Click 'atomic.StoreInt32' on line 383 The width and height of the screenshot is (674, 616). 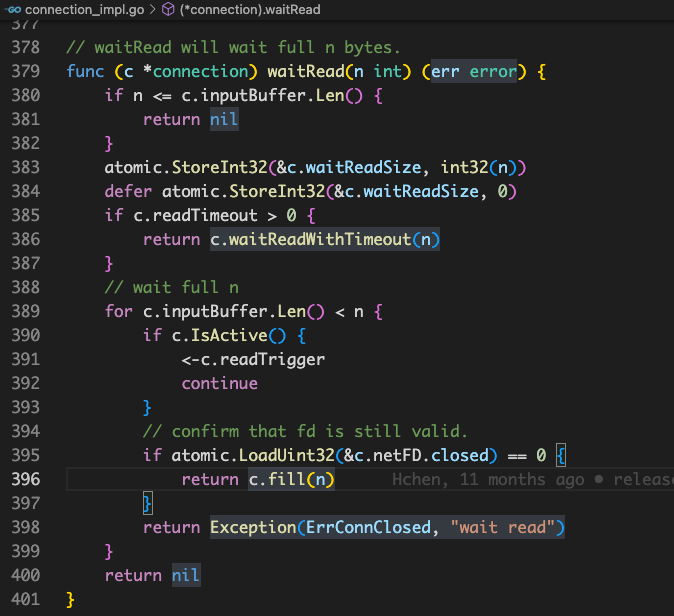186,167
